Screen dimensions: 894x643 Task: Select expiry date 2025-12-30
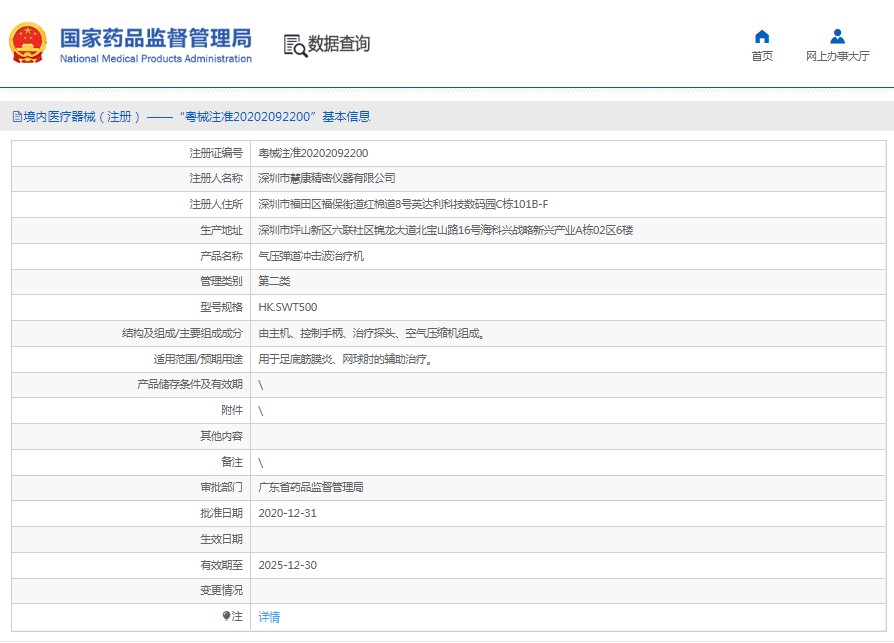point(287,565)
